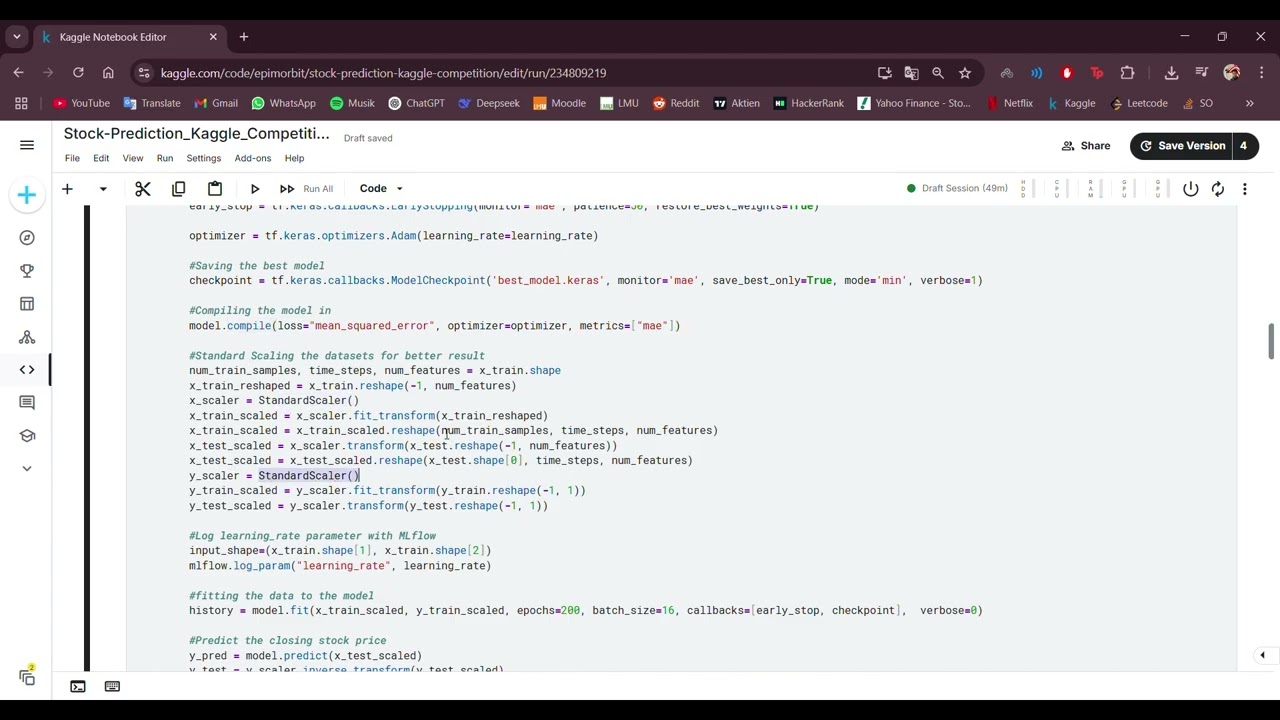
Task: Open the Home compass icon in sidebar
Action: click(27, 238)
